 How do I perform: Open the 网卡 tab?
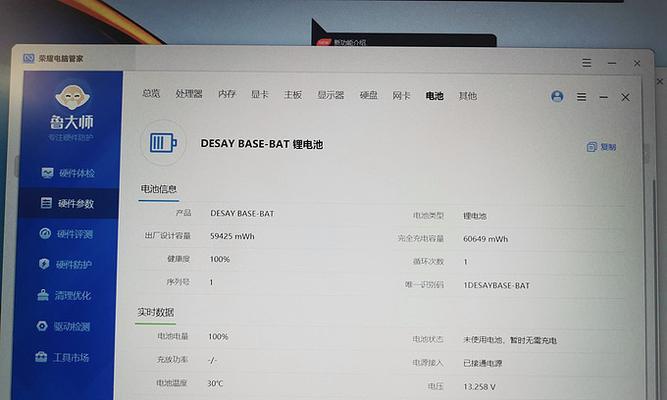pos(401,96)
